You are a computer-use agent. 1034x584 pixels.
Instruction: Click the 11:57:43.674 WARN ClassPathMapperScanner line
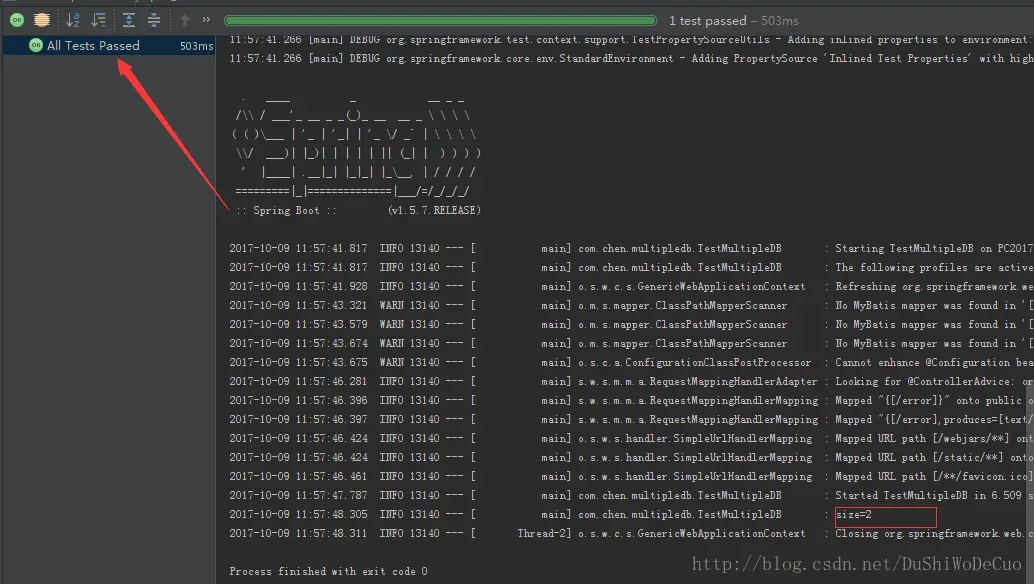(631, 343)
